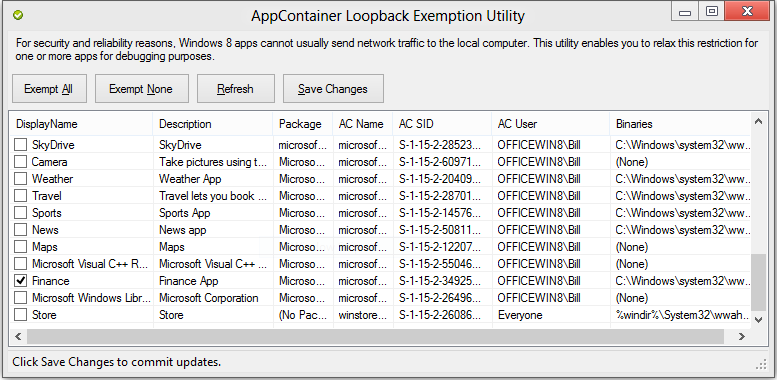777x380 pixels.
Task: Sort by the DisplayName column header
Action: (81, 124)
